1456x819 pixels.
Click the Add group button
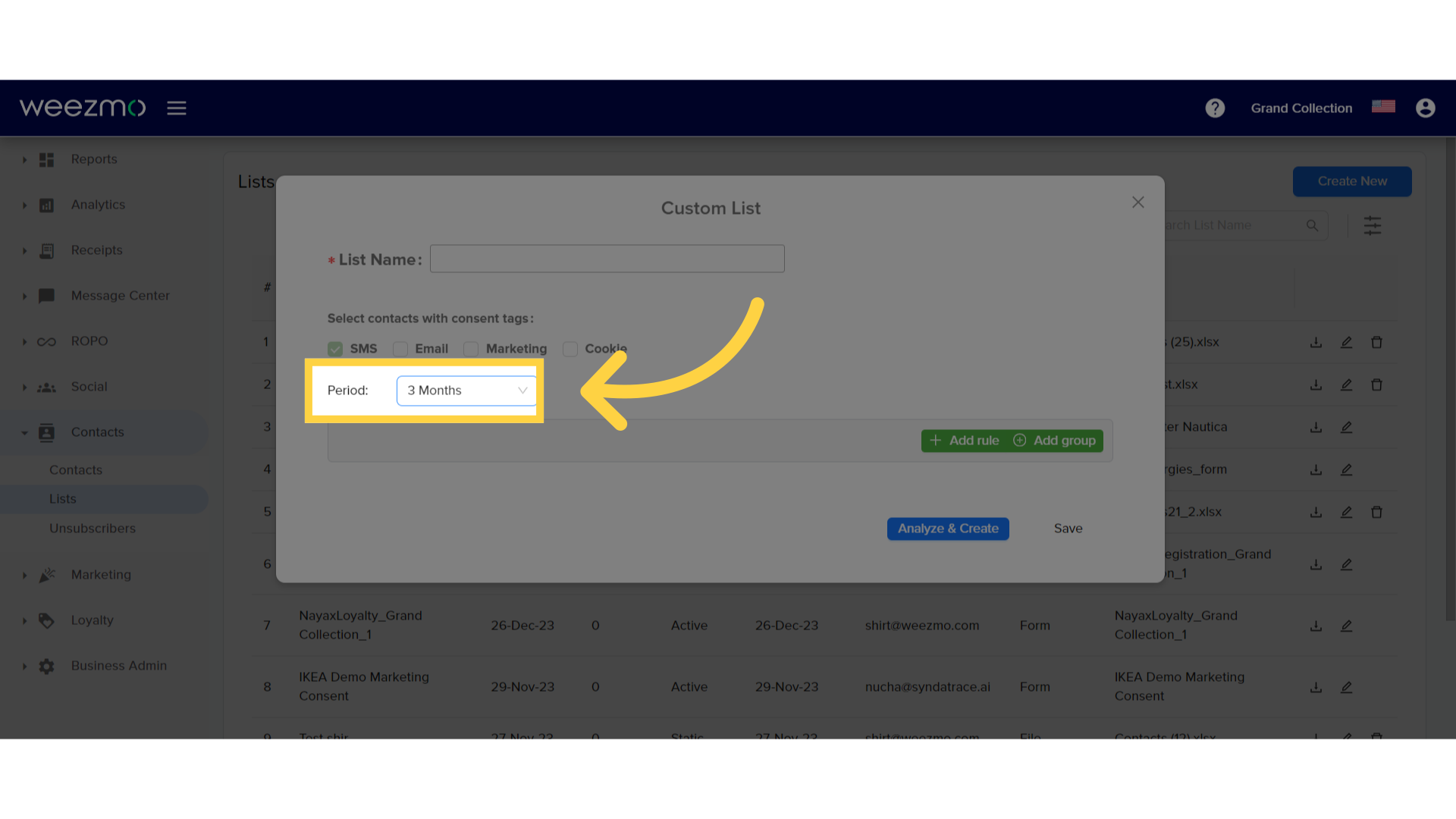coord(1055,441)
